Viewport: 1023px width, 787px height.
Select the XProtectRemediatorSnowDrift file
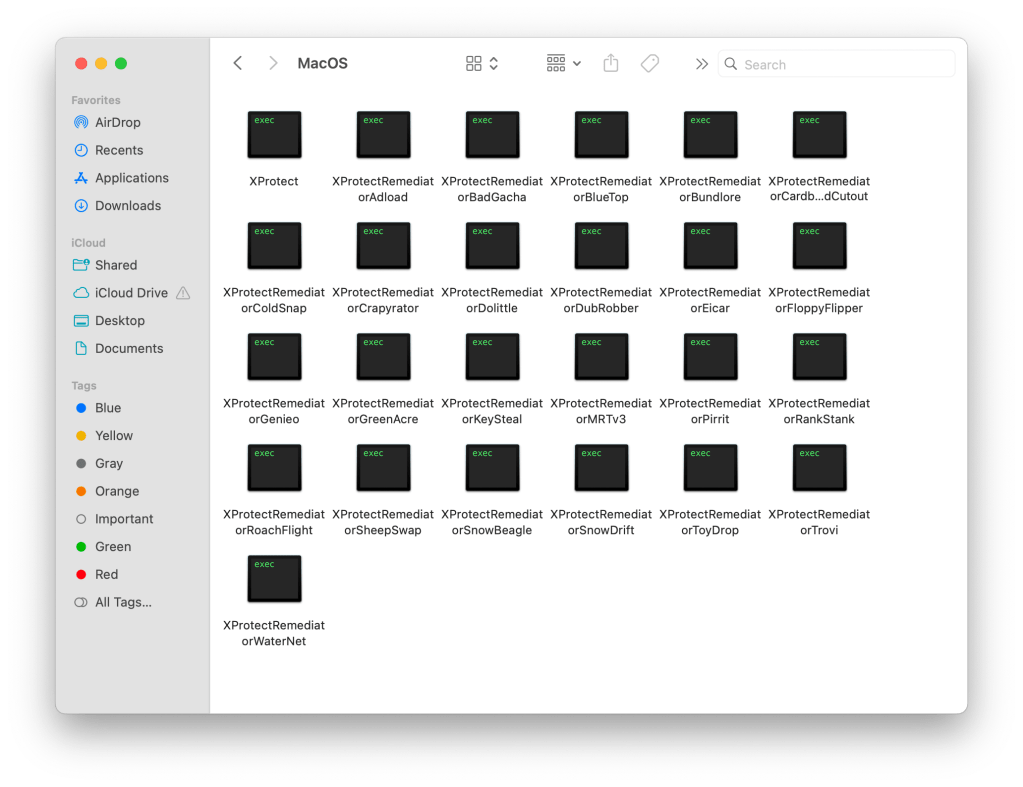[x=601, y=467]
